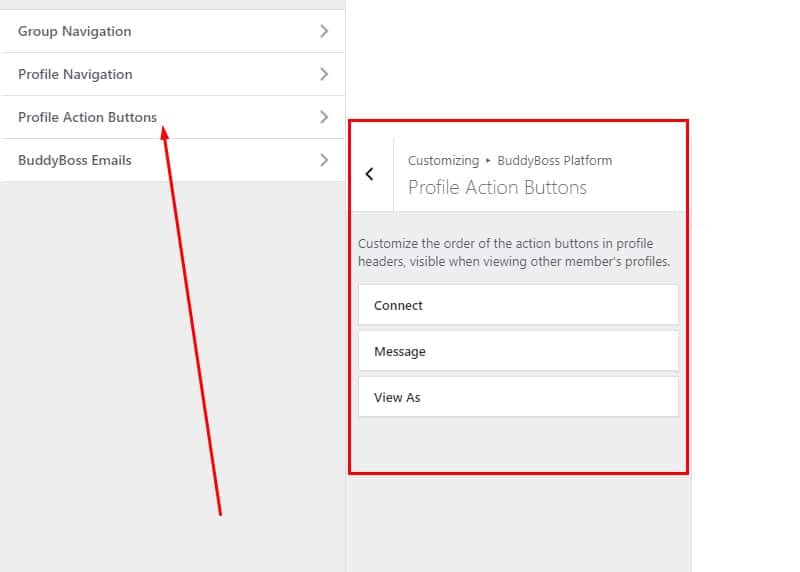Click chevron beside Profile Action Buttons
This screenshot has width=800, height=572.
(324, 117)
